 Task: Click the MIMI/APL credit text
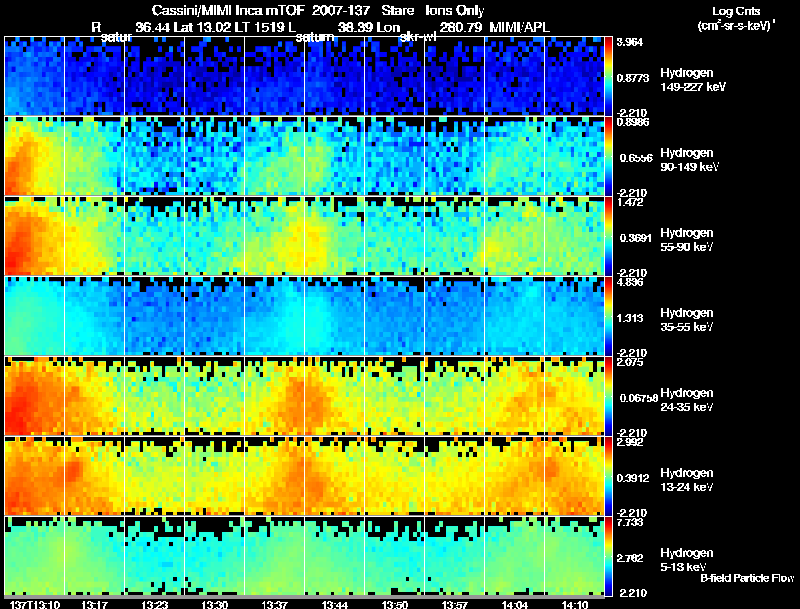(x=520, y=27)
